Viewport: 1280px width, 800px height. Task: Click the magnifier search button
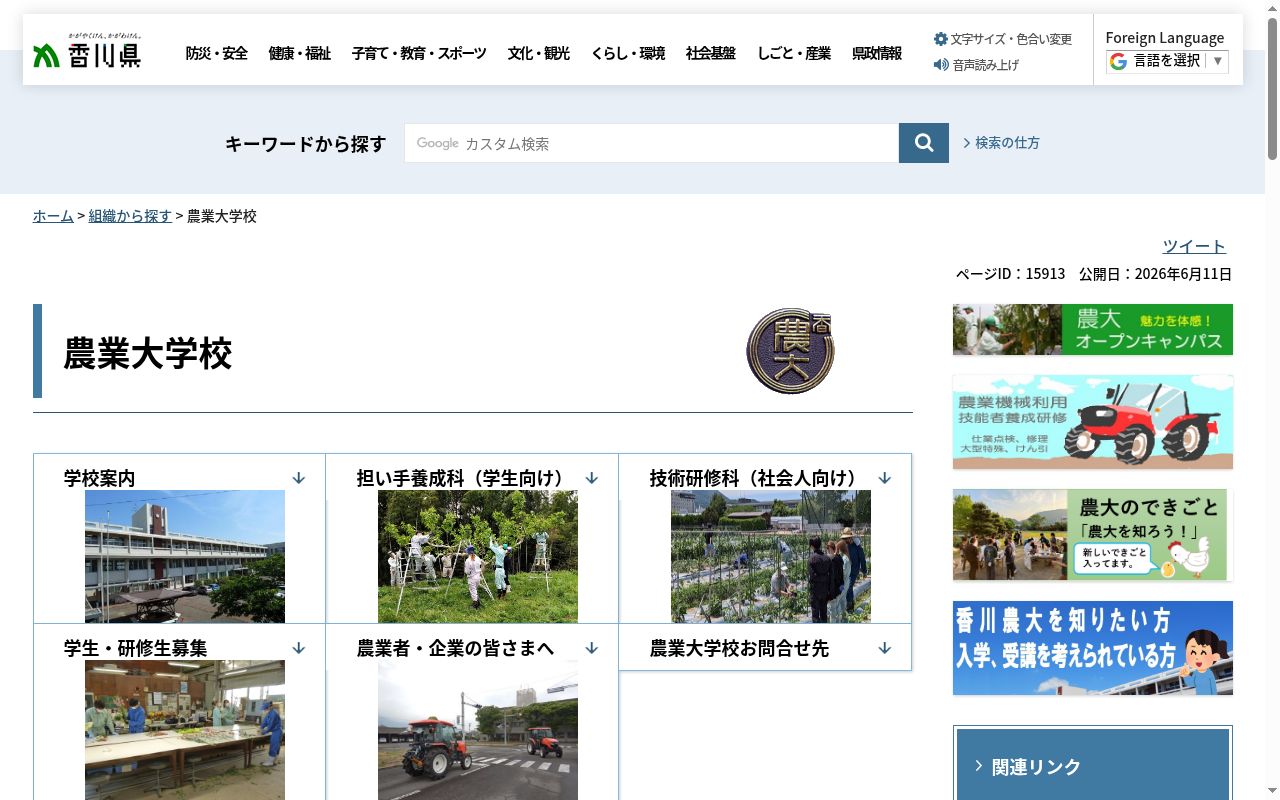coord(924,143)
